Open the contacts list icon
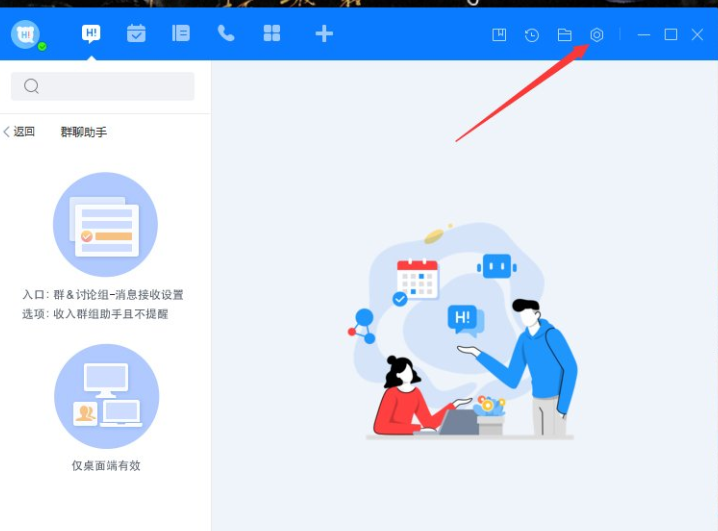The width and height of the screenshot is (718, 531). click(x=181, y=34)
